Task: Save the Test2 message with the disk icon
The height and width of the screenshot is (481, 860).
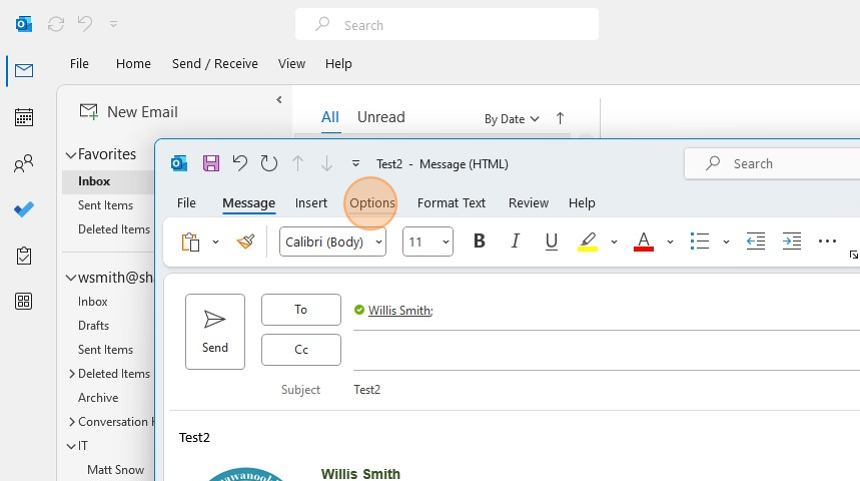Action: [211, 163]
